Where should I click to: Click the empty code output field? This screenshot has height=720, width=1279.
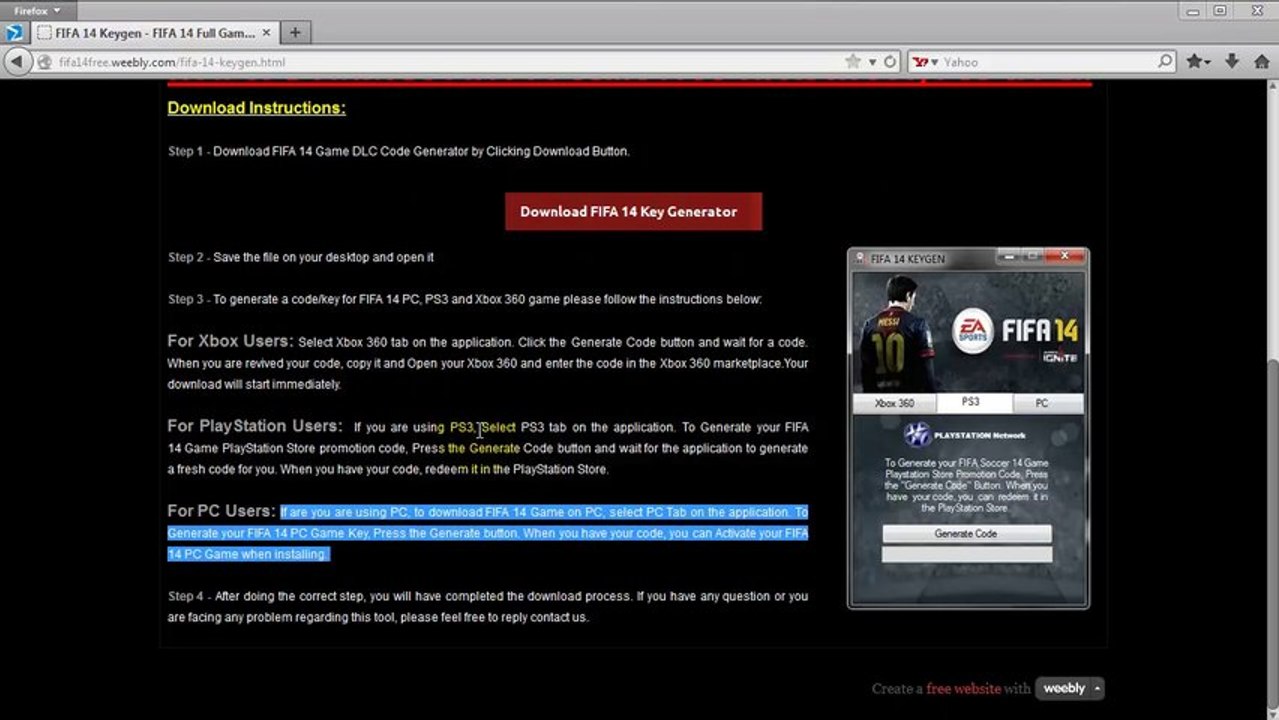[x=966, y=554]
